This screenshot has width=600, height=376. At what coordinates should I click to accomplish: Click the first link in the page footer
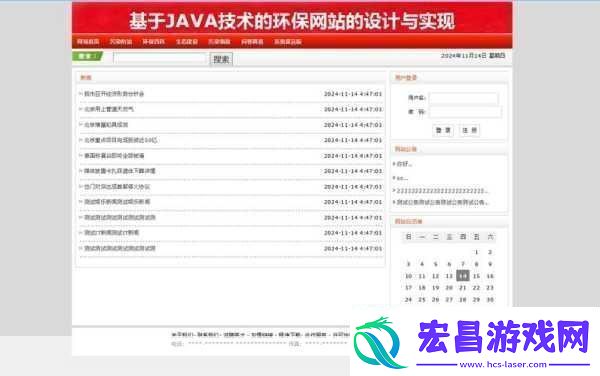(182, 335)
